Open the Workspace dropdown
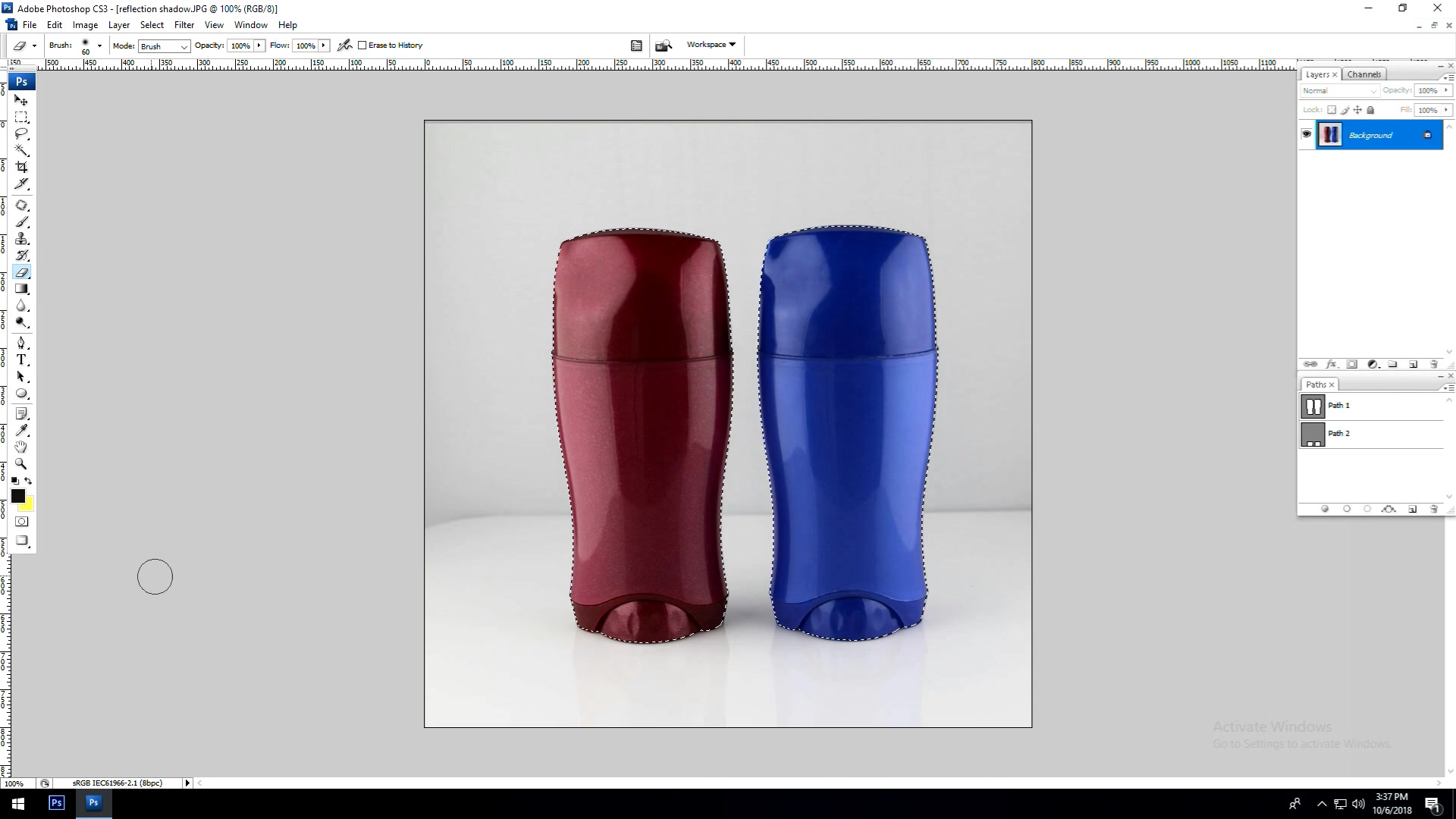1456x819 pixels. (711, 45)
